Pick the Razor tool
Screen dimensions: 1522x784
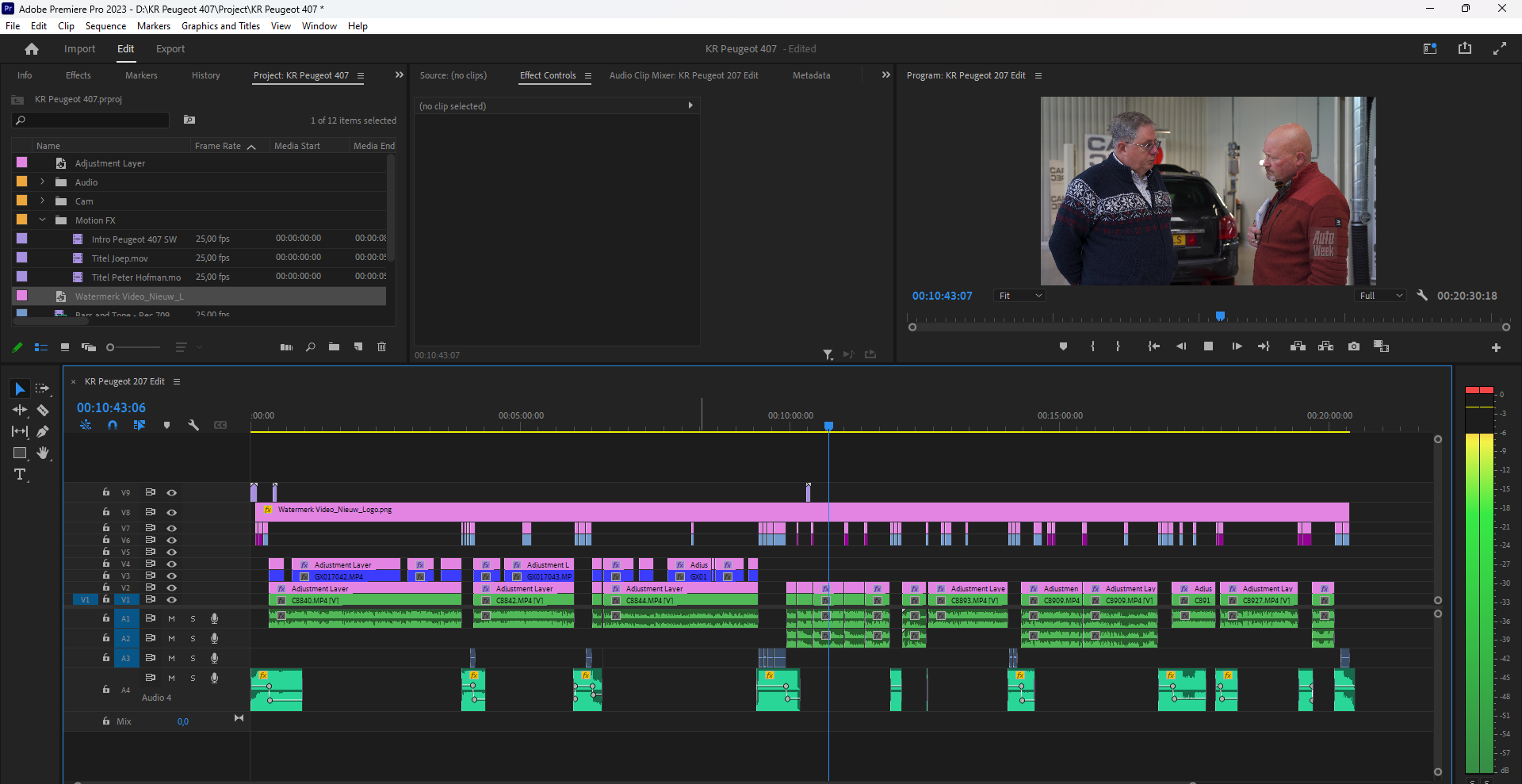pos(43,410)
